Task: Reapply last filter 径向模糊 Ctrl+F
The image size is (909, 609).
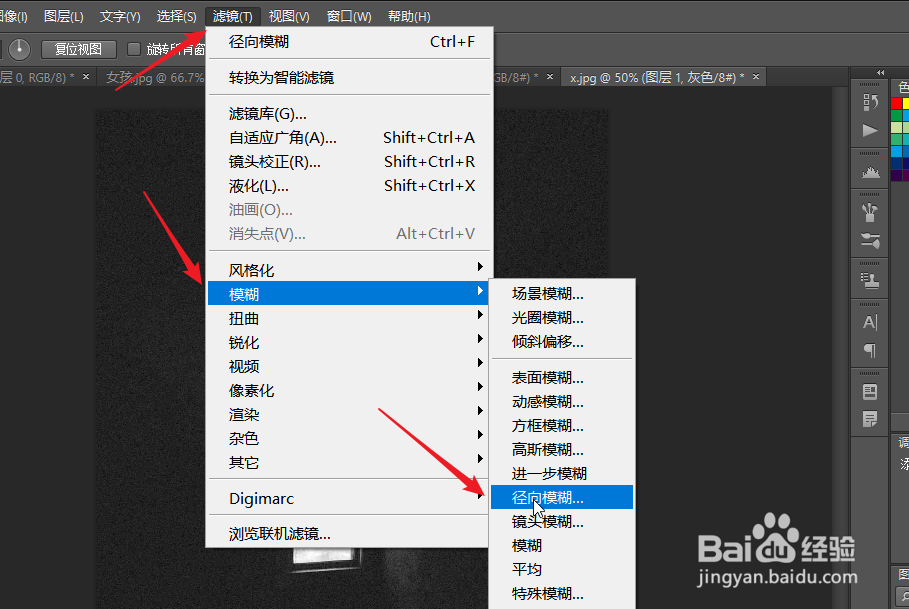Action: coord(350,42)
